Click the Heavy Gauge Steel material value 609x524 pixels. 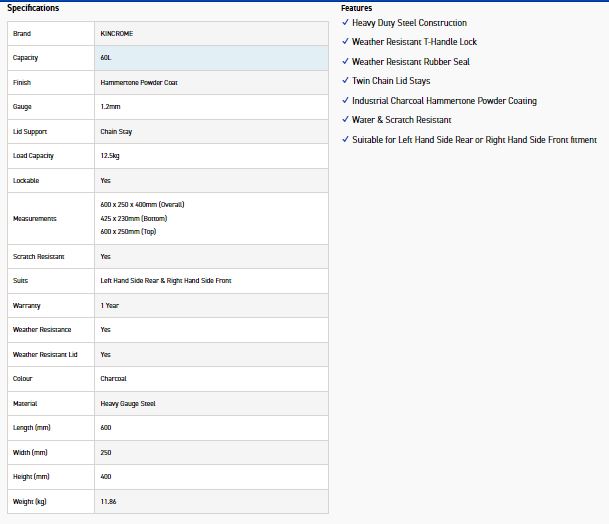(128, 404)
